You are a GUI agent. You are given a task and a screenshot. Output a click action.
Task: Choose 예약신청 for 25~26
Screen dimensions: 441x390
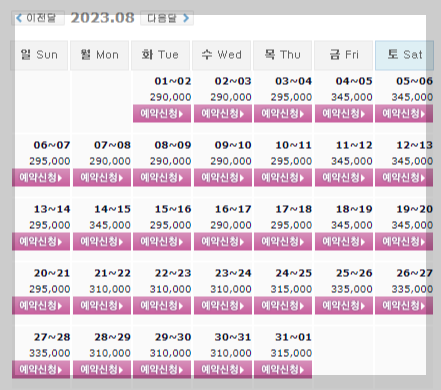coord(344,306)
